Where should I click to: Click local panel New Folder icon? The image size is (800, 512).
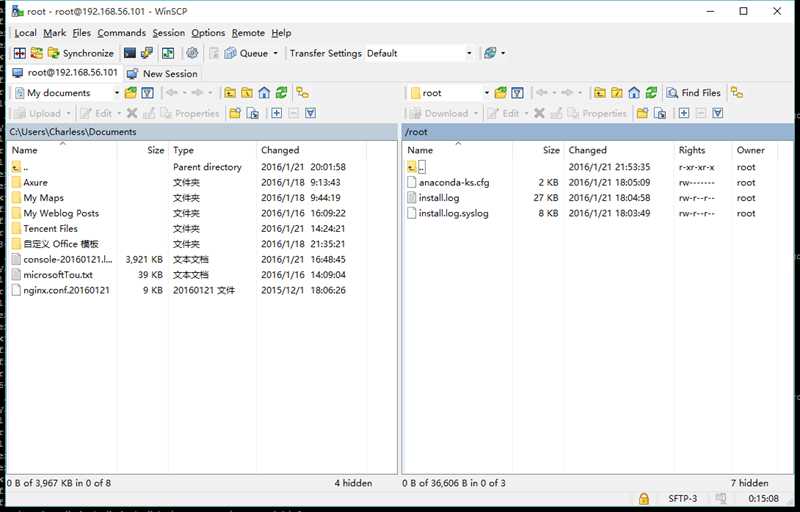click(x=235, y=113)
